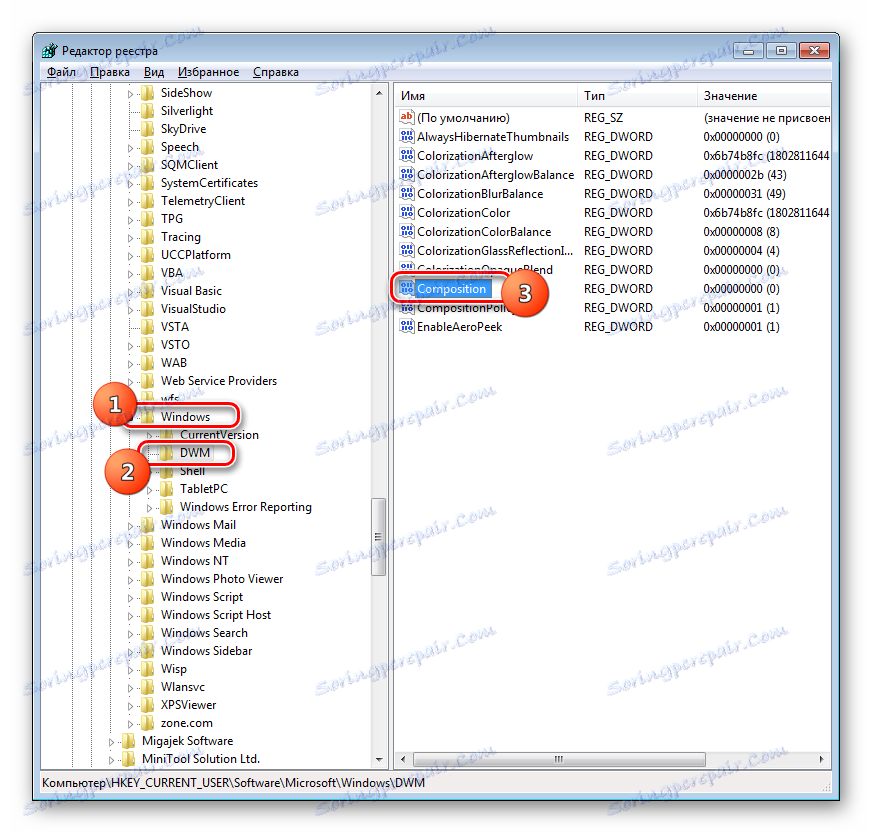Expand the Windows Error Reporting subkey

point(149,508)
